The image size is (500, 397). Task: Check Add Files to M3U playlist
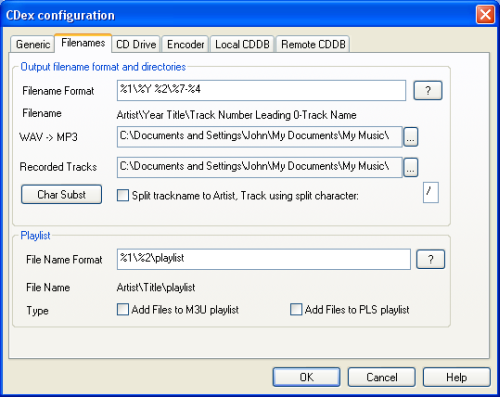(123, 309)
